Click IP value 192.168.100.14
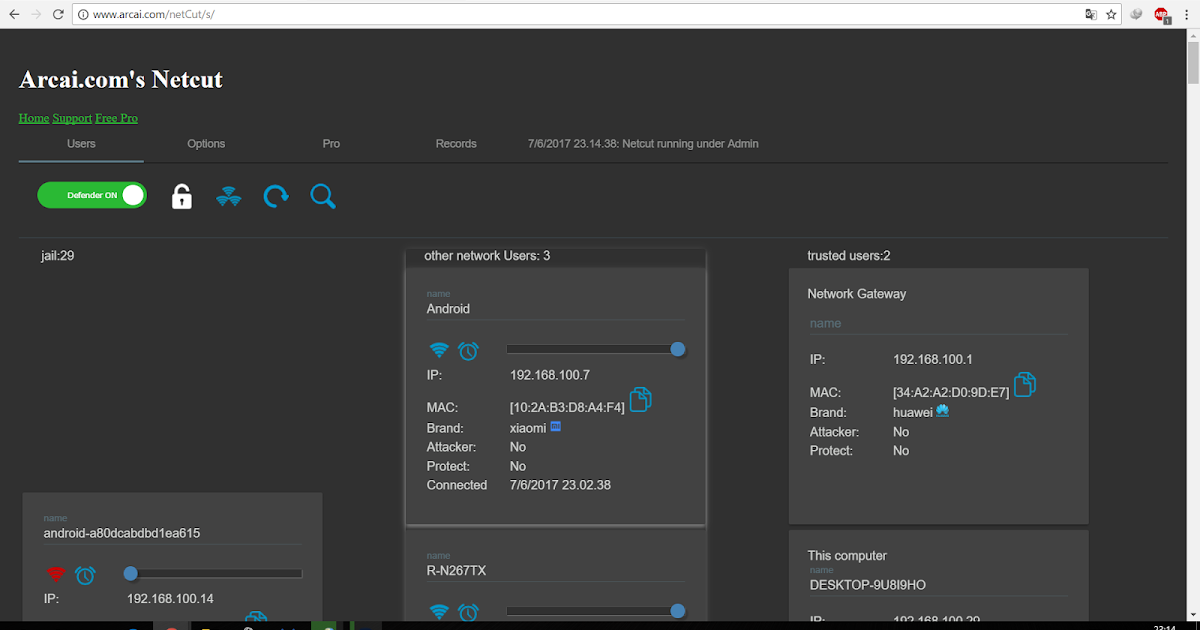 [x=170, y=599]
